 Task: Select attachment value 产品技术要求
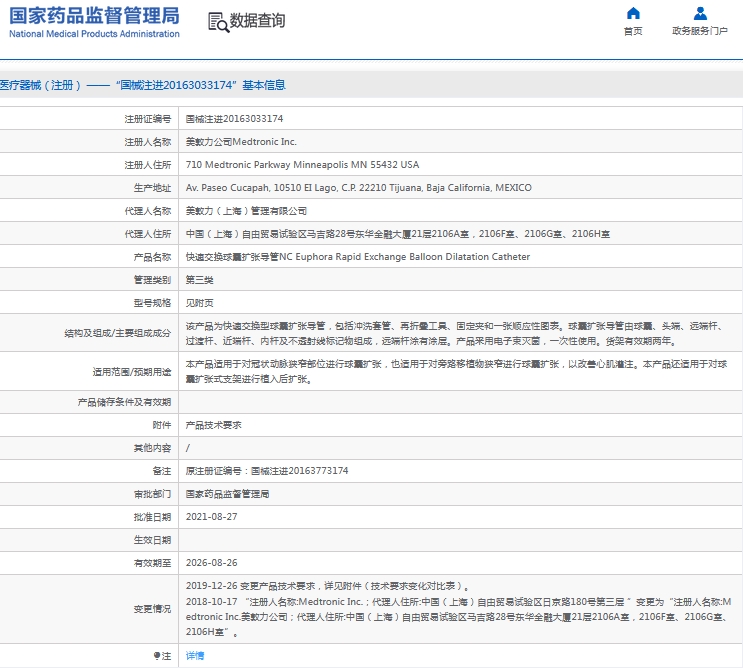click(x=213, y=425)
